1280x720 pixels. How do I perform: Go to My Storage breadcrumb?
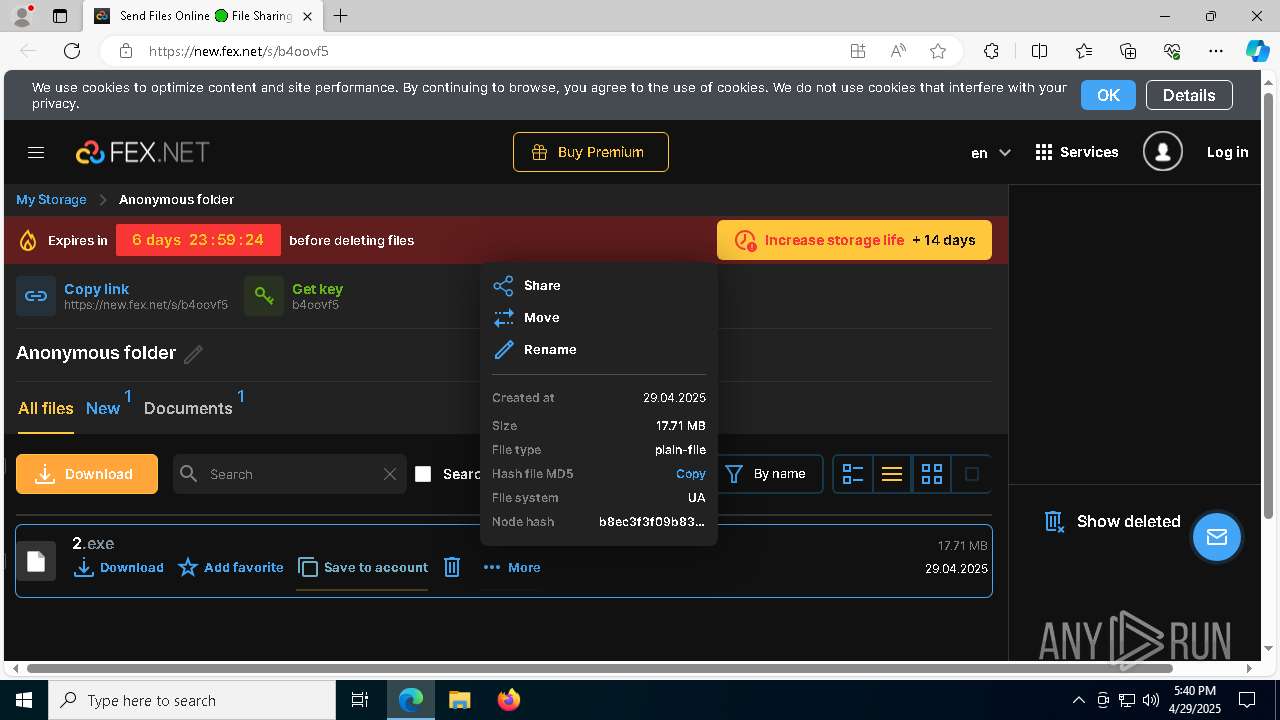point(51,200)
